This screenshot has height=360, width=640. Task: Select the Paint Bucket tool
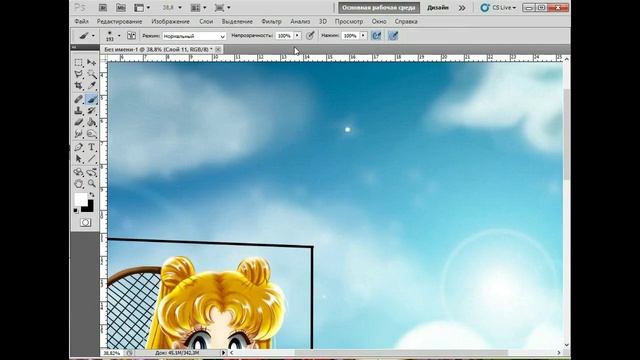pyautogui.click(x=91, y=122)
